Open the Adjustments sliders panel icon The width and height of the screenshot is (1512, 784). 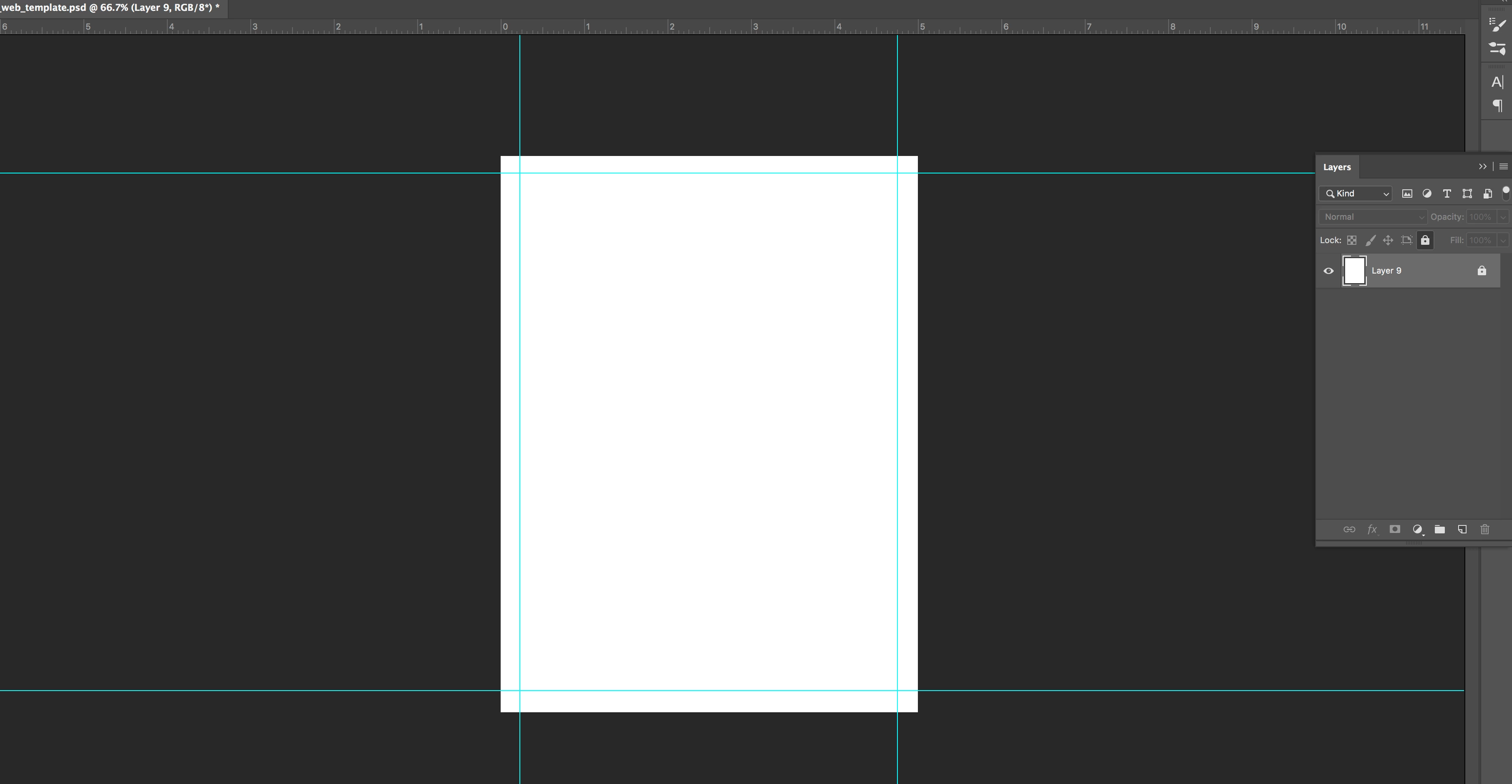[1497, 49]
